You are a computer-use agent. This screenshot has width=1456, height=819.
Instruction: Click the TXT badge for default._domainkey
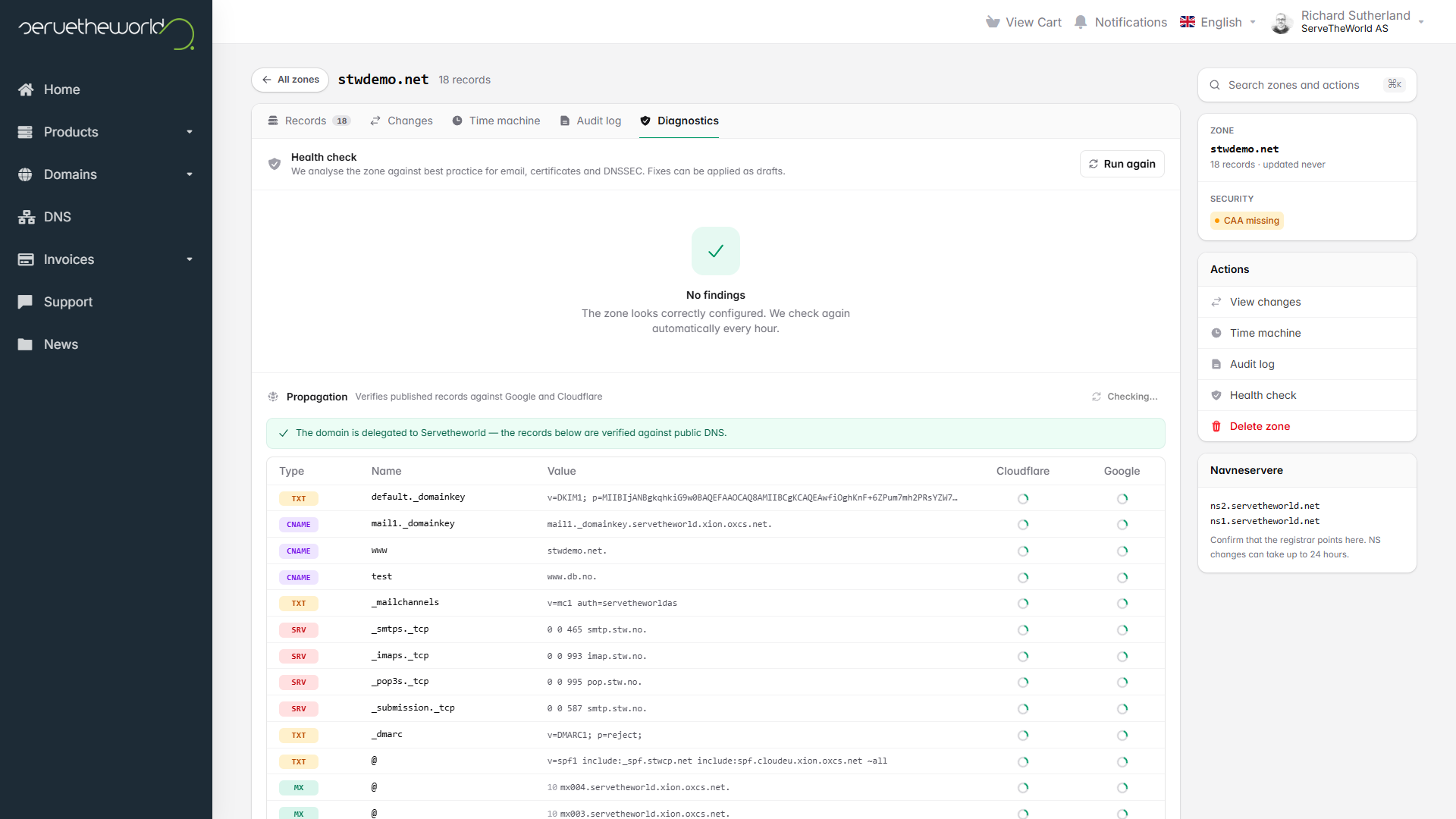click(x=299, y=498)
